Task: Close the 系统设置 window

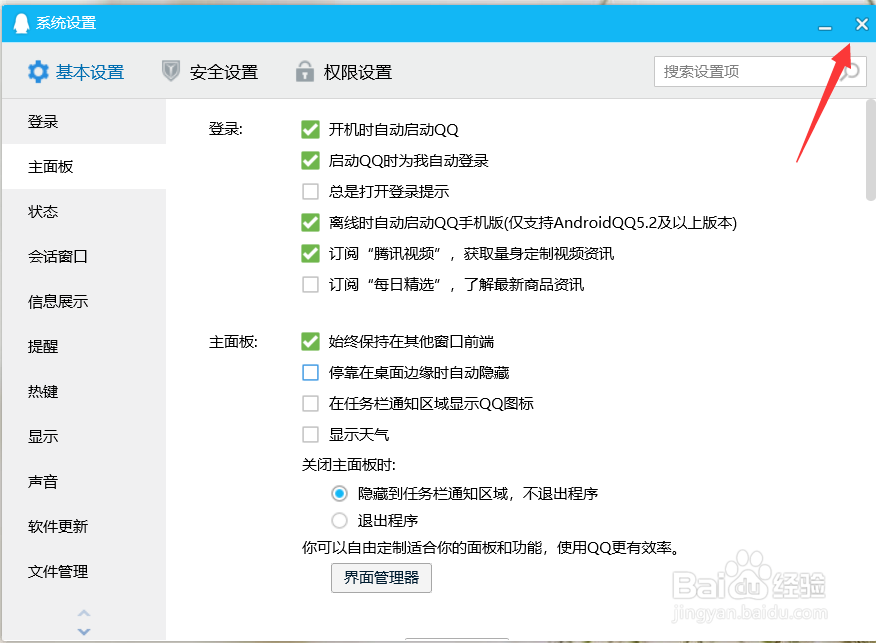Action: click(861, 24)
